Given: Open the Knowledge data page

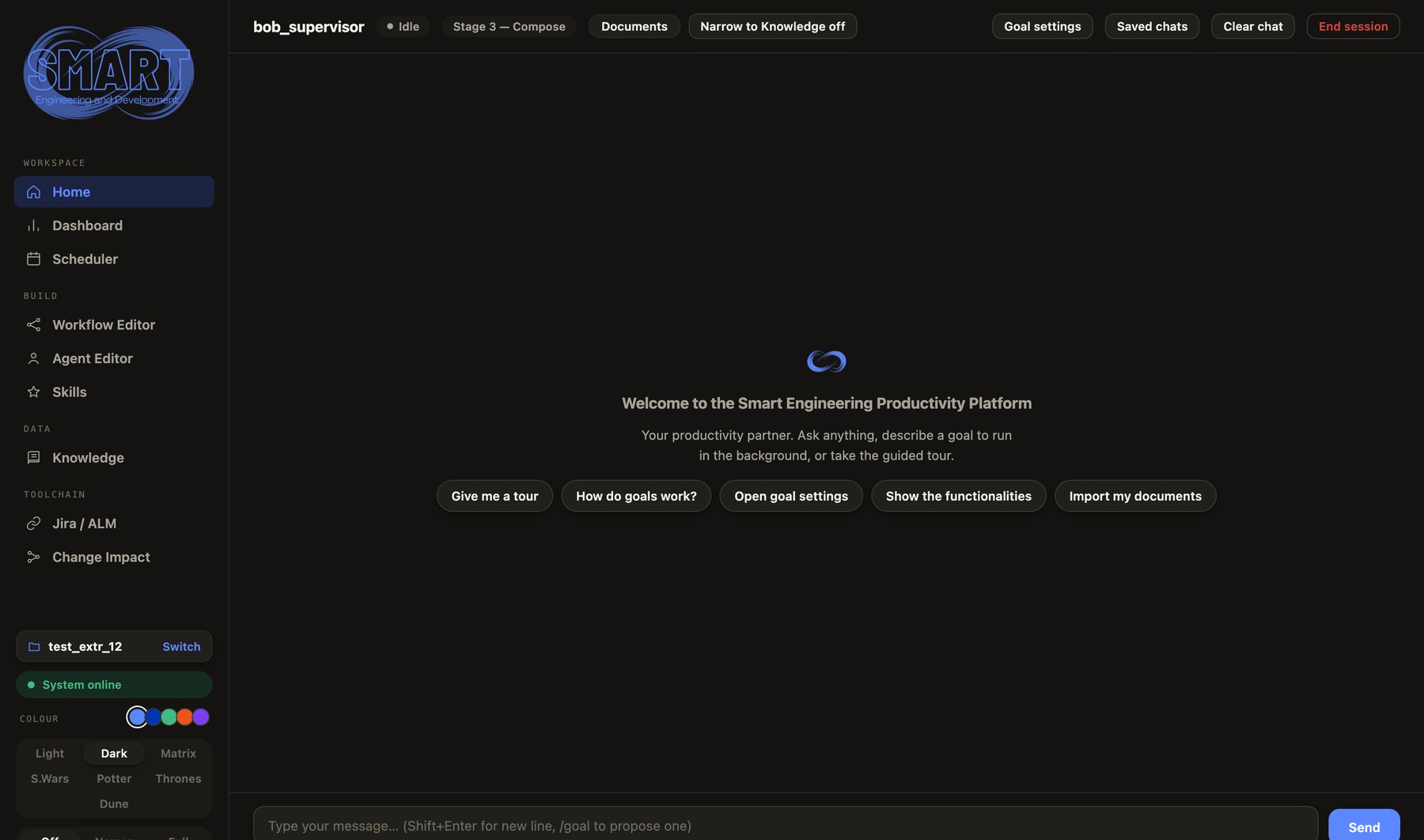Looking at the screenshot, I should coord(114,458).
